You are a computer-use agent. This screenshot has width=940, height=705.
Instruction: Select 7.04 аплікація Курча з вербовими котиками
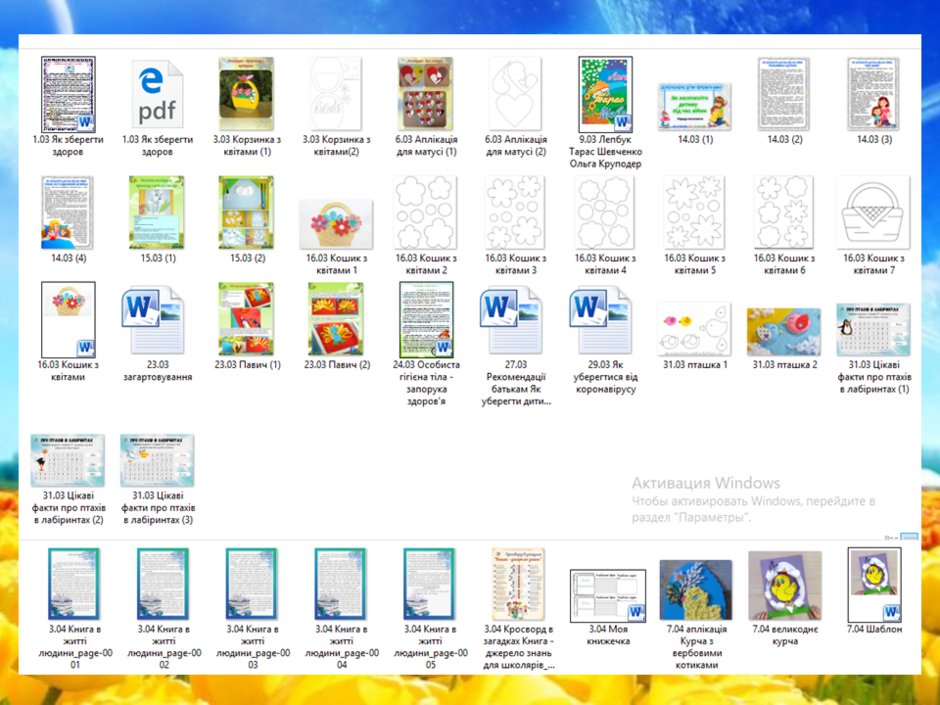tap(696, 590)
